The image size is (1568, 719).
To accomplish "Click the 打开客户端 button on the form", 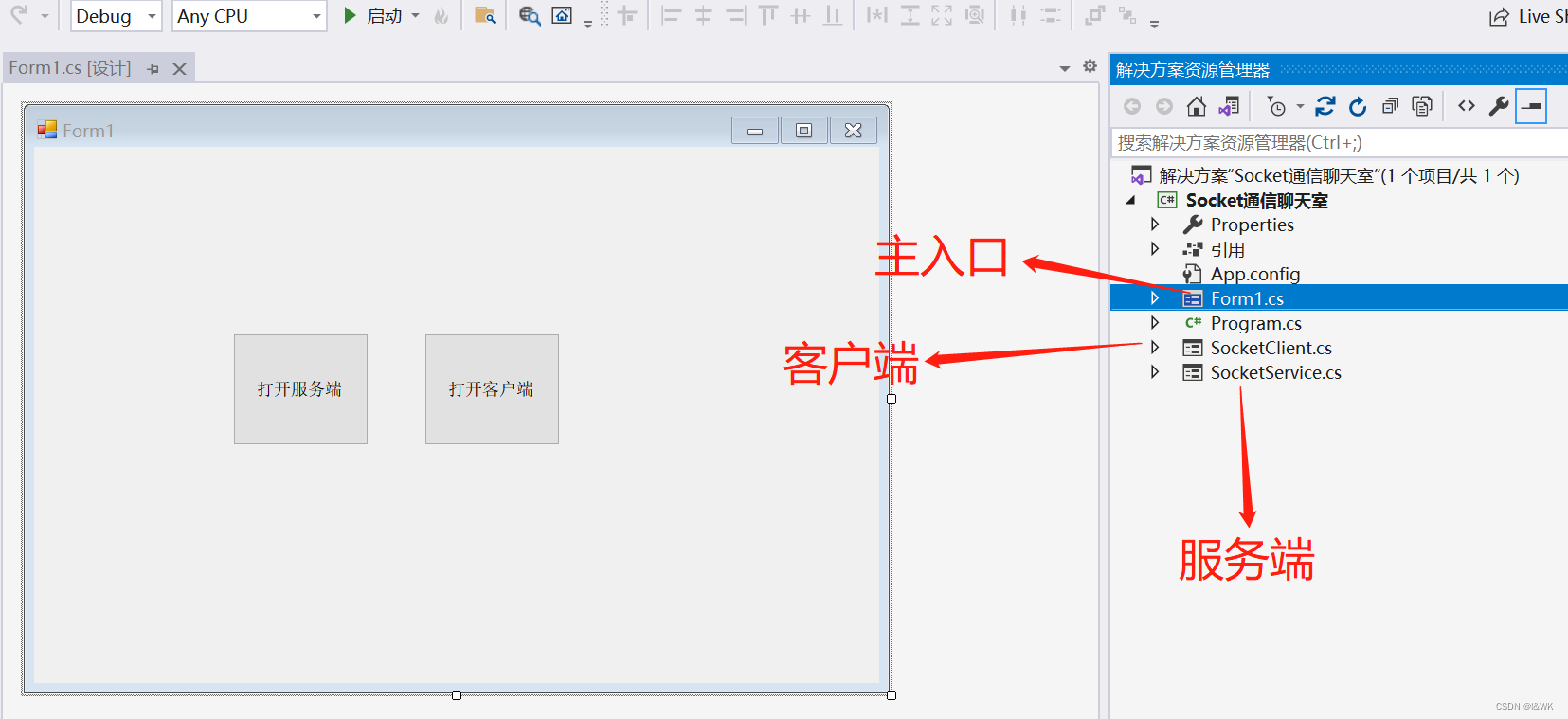I will pos(492,389).
